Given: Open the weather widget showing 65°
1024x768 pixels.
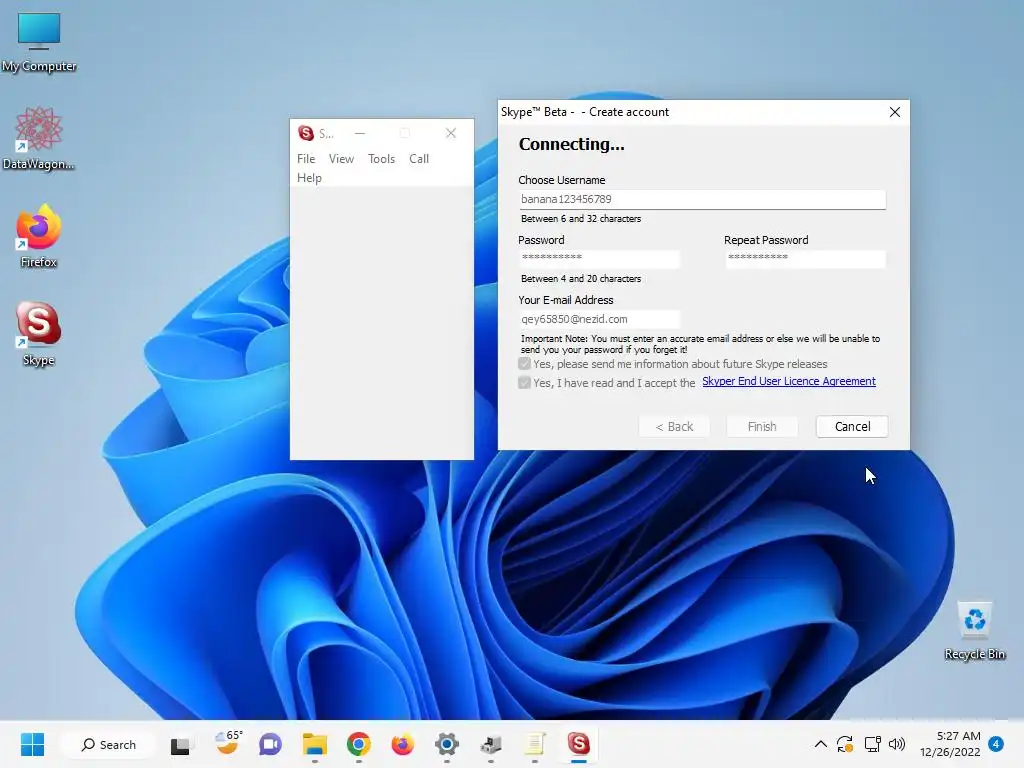Looking at the screenshot, I should (x=228, y=743).
